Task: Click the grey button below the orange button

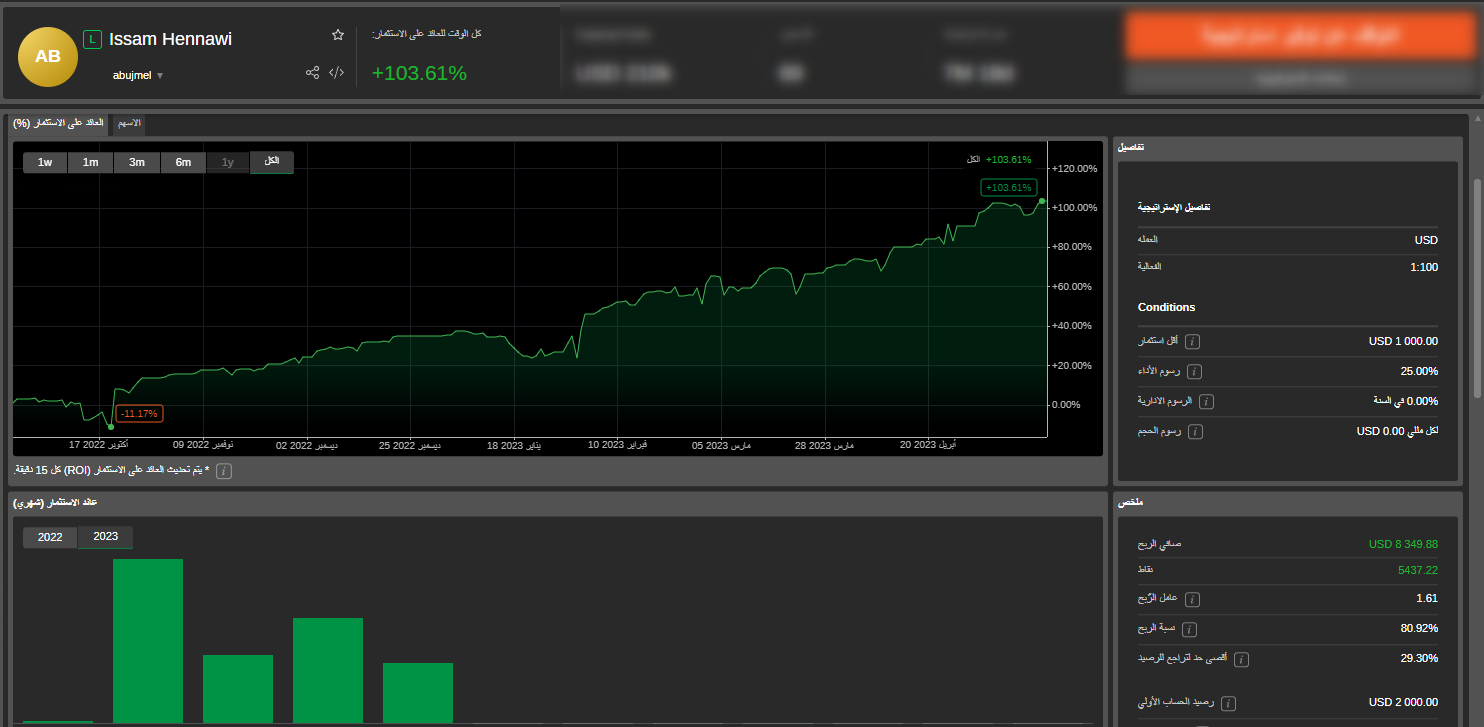Action: (1301, 78)
